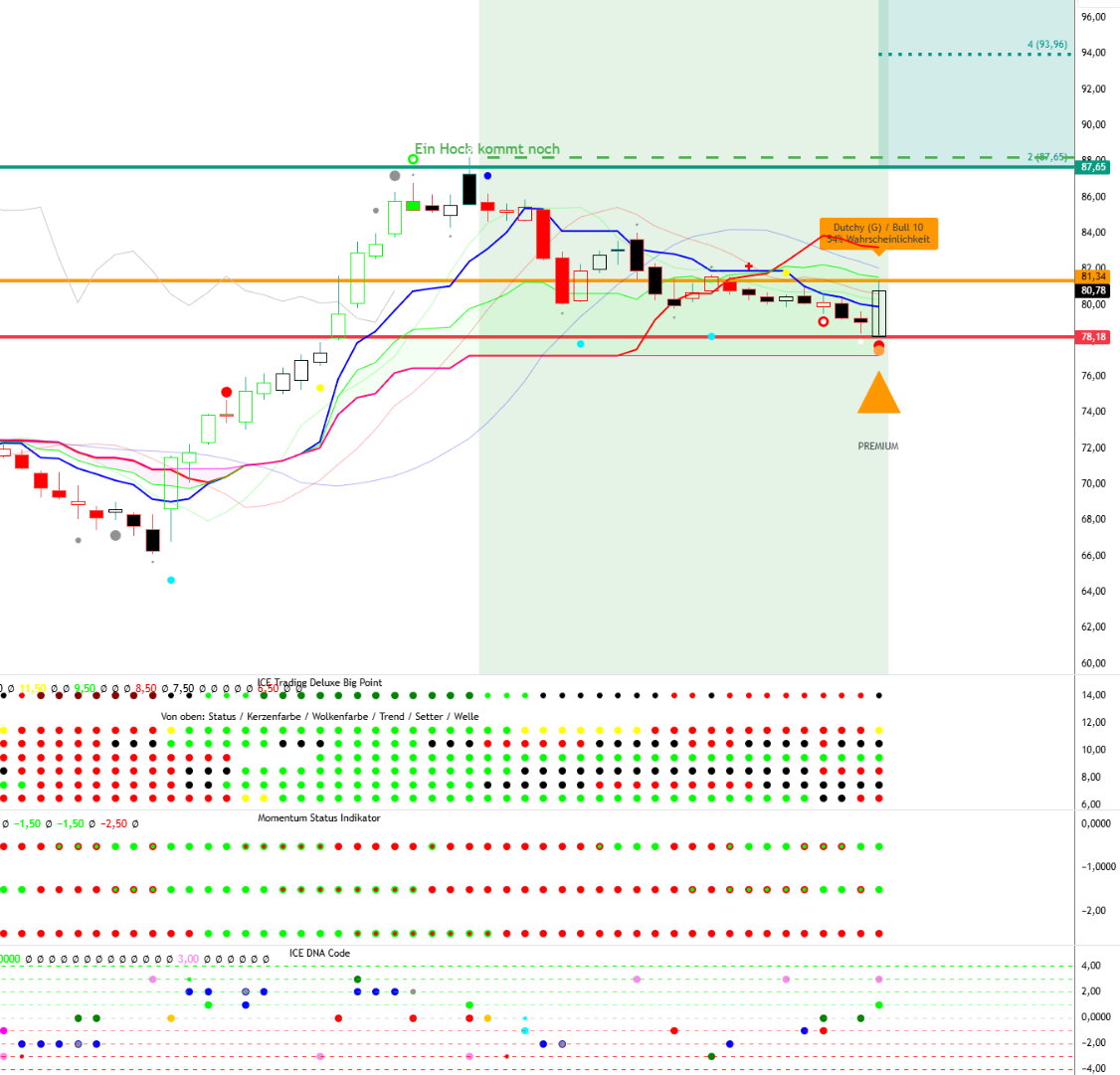Click the blue dot beside the tall black candle
The height and width of the screenshot is (1075, 1120).
click(487, 176)
